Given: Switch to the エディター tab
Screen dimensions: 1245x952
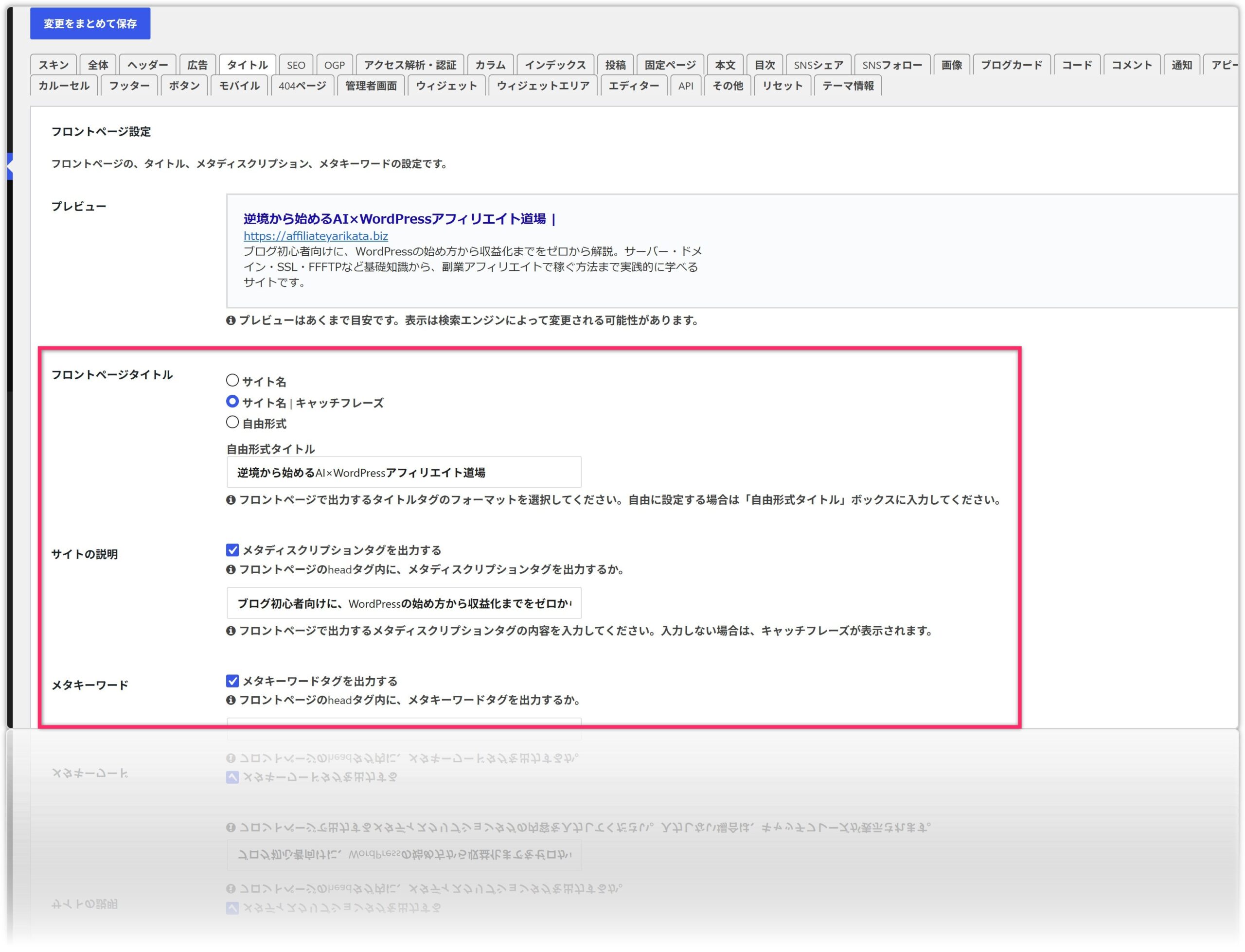Looking at the screenshot, I should 634,86.
